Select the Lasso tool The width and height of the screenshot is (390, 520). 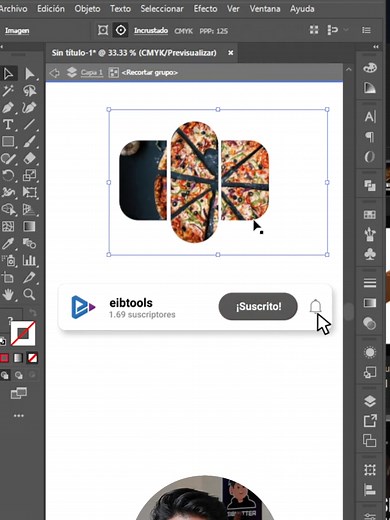coord(29,91)
